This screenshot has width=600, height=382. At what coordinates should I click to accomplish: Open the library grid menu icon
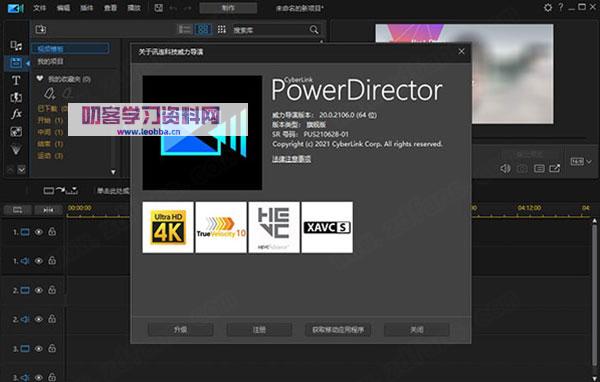point(222,29)
